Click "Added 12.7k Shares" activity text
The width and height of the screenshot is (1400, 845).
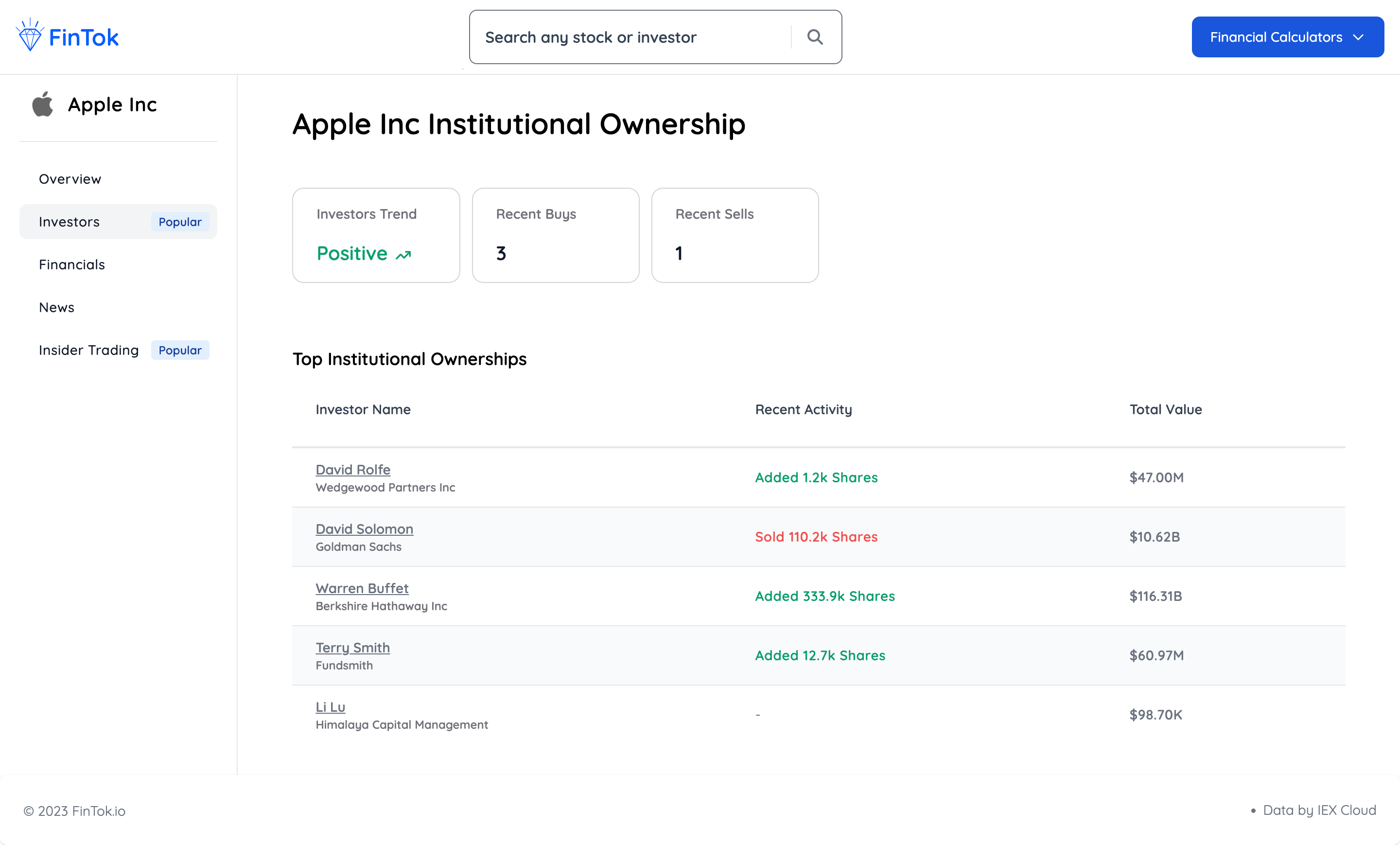click(820, 655)
